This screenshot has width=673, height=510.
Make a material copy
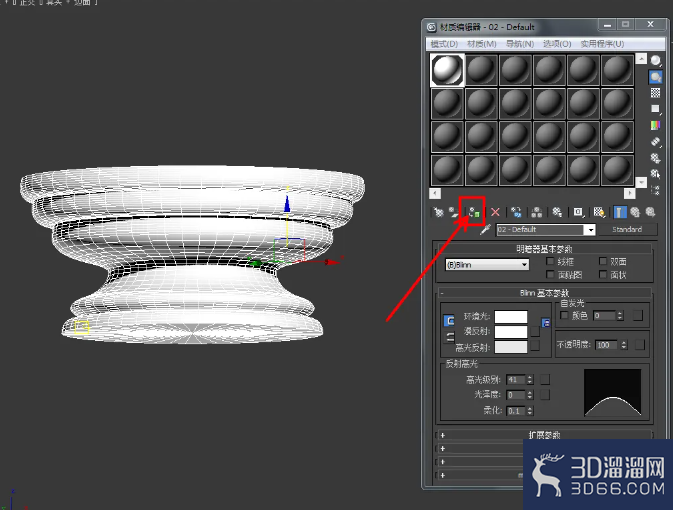tap(516, 212)
